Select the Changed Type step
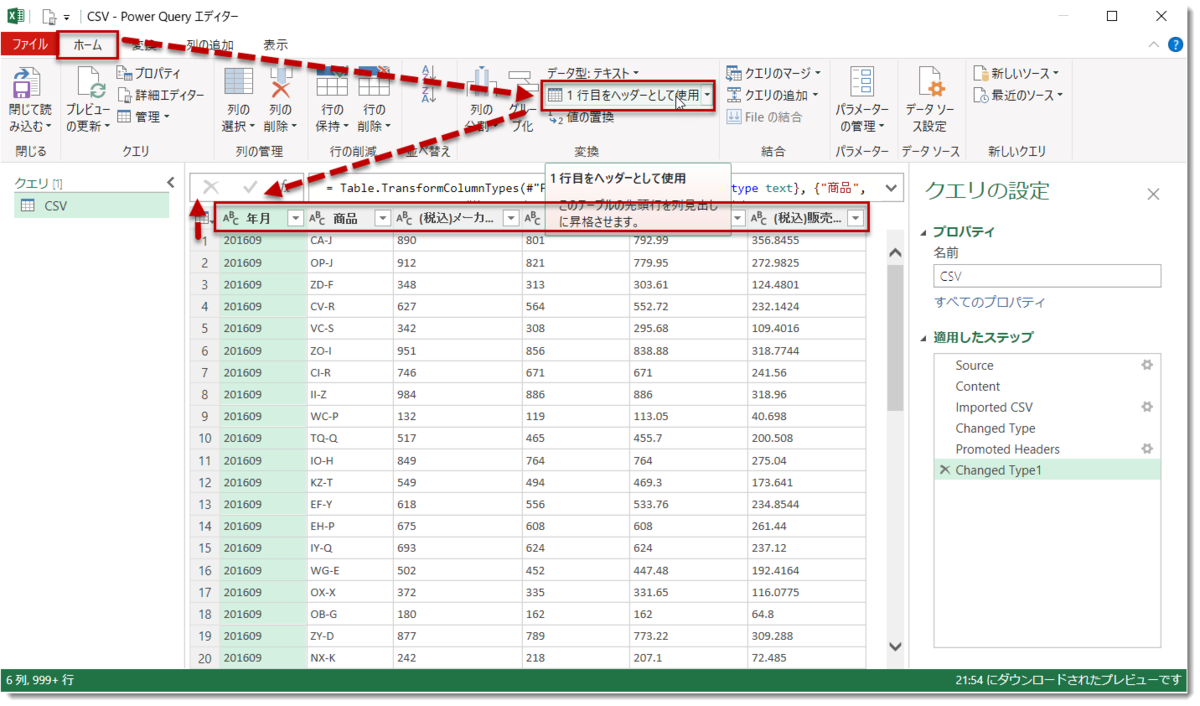Screen dimensions: 1200x706 click(x=1046, y=428)
